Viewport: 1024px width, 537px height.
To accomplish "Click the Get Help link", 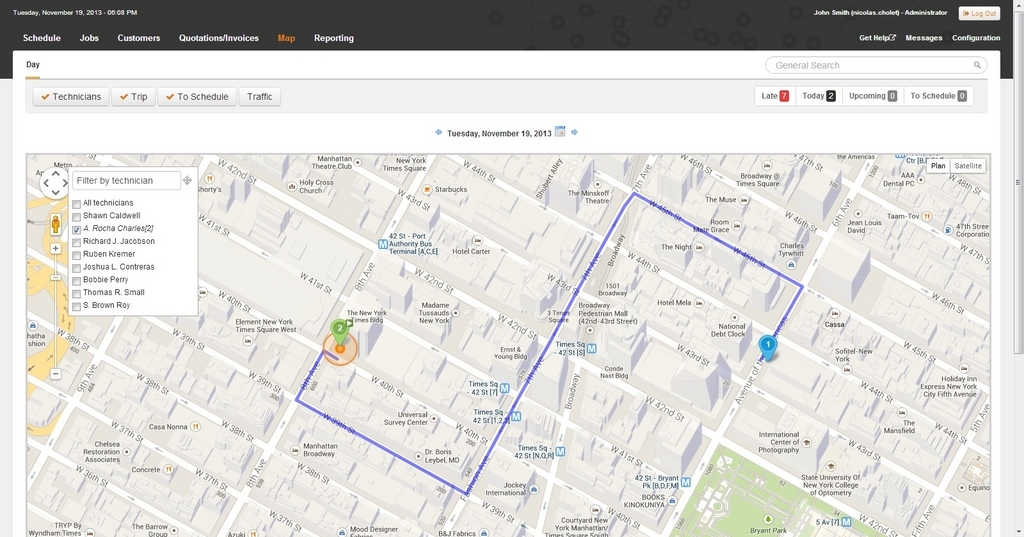I will tap(877, 38).
